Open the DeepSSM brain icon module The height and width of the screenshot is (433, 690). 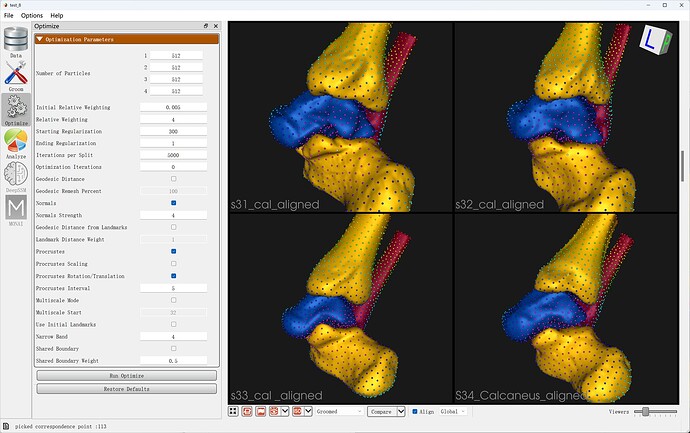(x=16, y=177)
